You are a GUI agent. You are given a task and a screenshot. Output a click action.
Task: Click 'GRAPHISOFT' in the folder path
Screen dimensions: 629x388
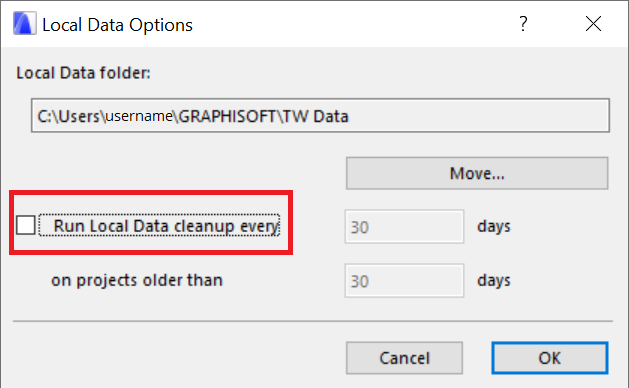227,116
